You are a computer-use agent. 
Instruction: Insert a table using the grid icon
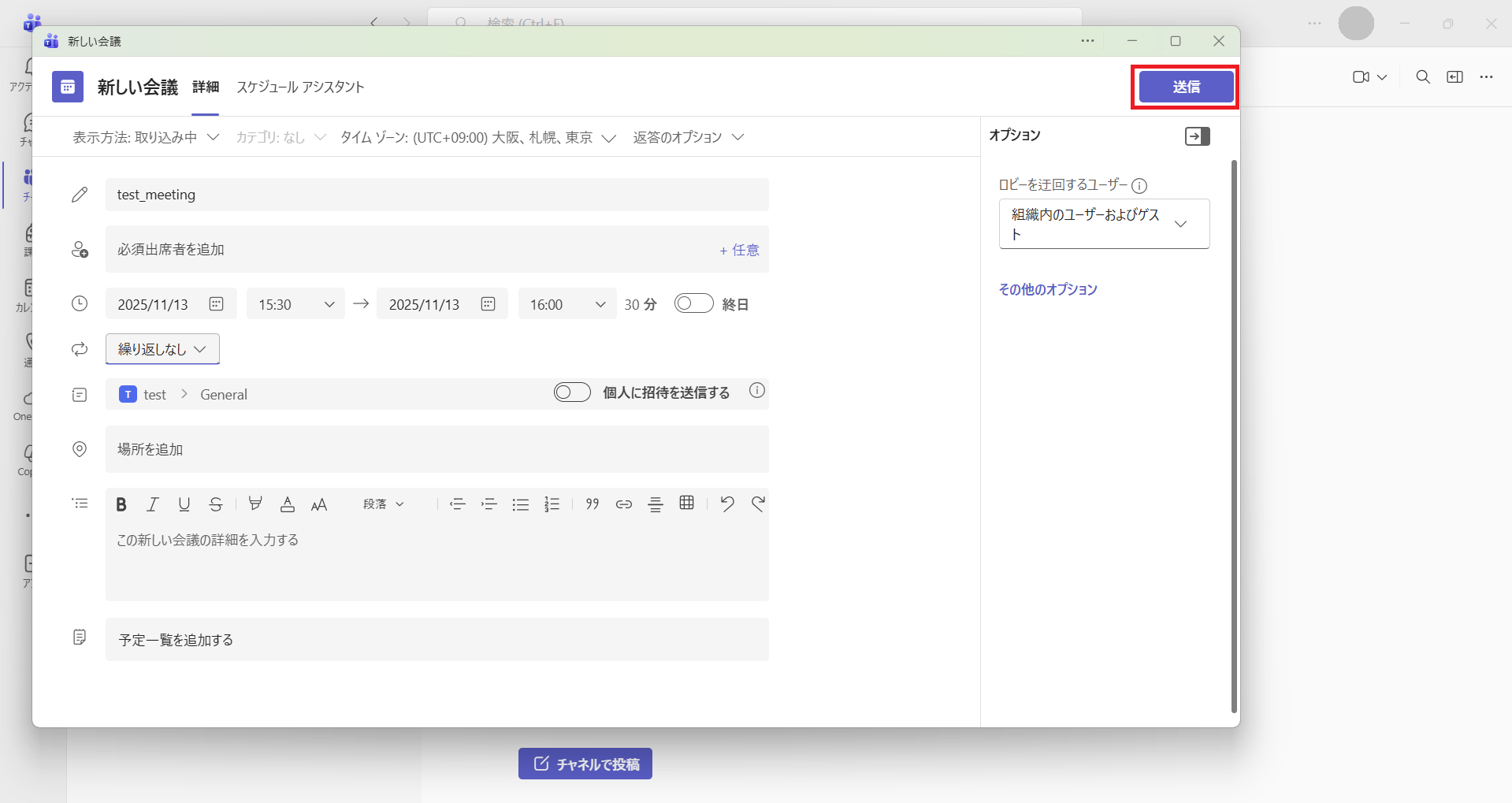[x=686, y=504]
